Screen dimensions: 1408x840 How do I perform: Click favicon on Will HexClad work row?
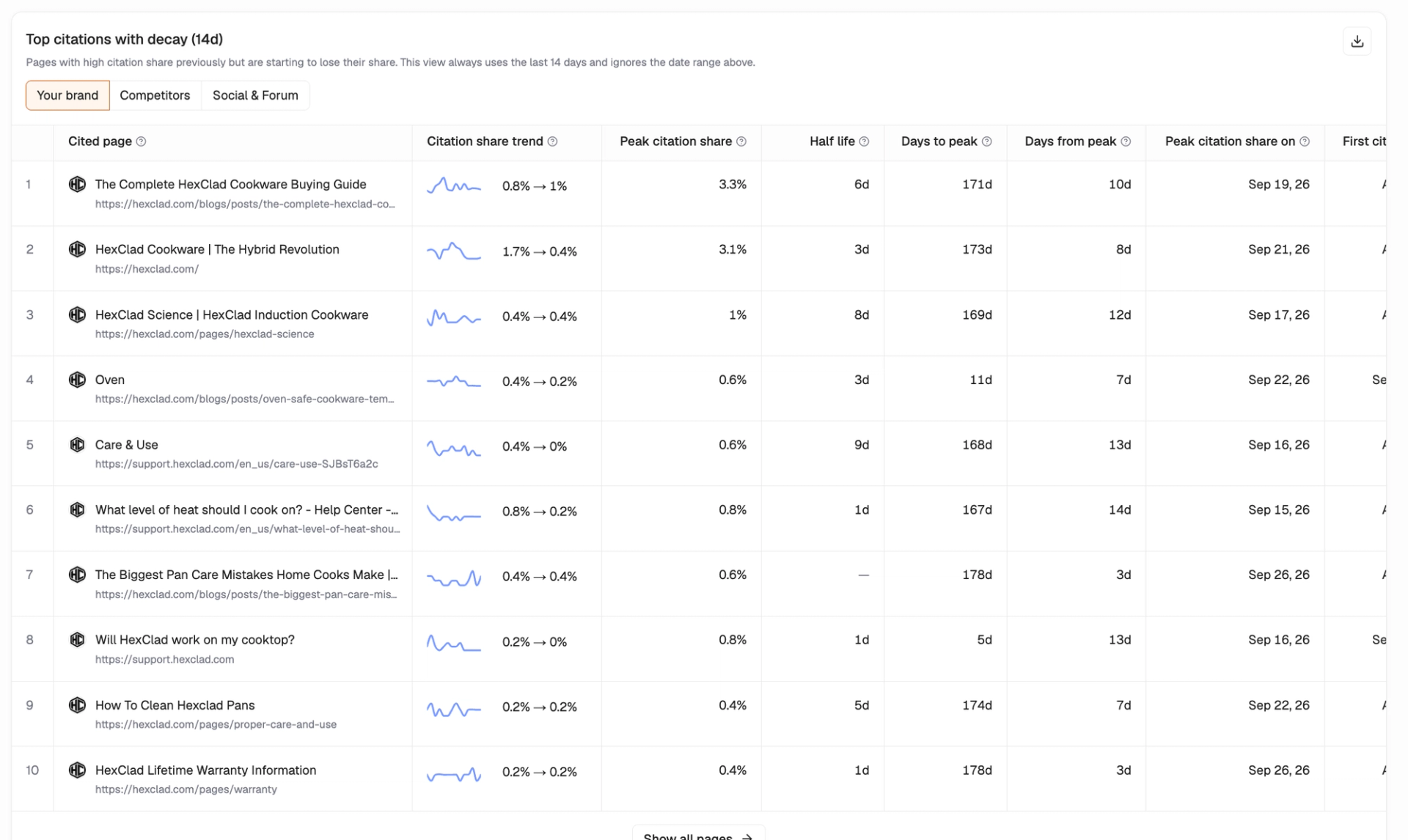pyautogui.click(x=77, y=639)
